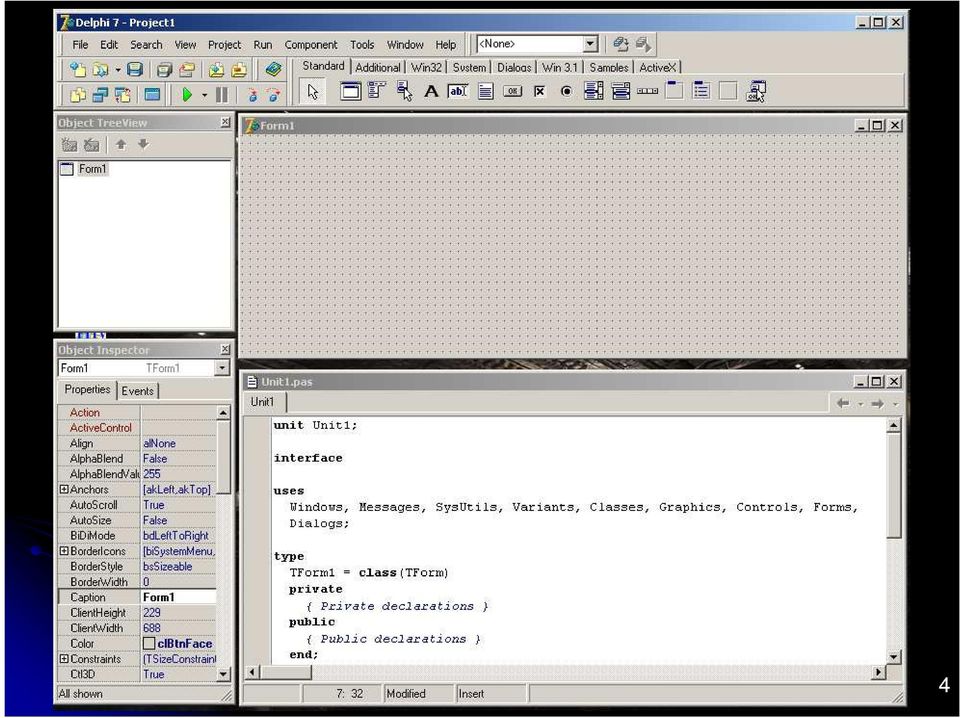Switch to the Additional palette tab

point(378,67)
